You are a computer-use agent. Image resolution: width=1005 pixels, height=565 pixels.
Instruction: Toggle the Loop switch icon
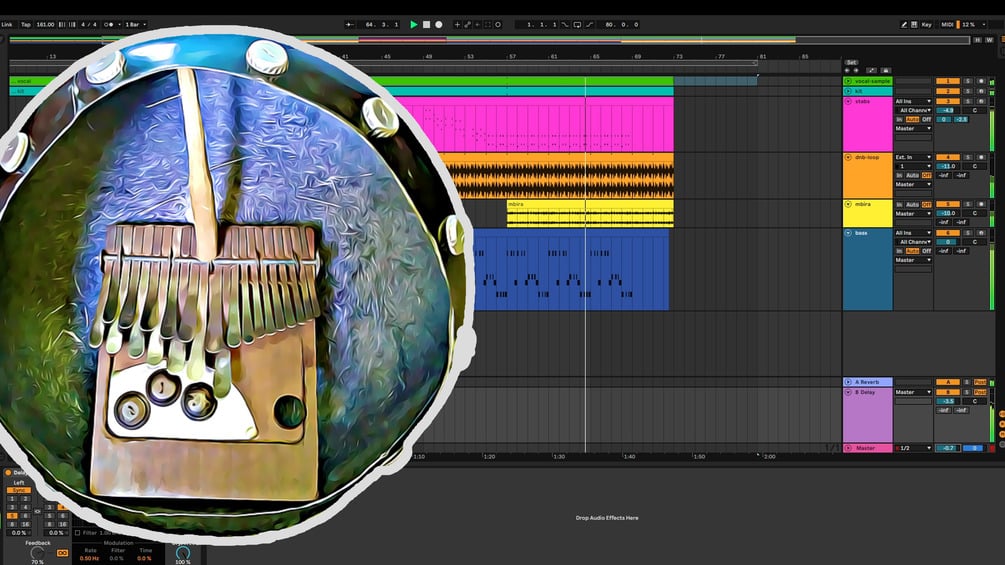tap(577, 24)
